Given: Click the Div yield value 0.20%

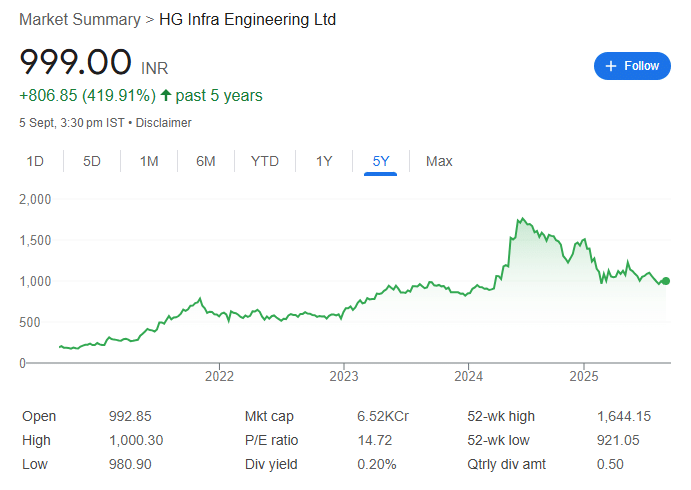Looking at the screenshot, I should click(377, 464).
